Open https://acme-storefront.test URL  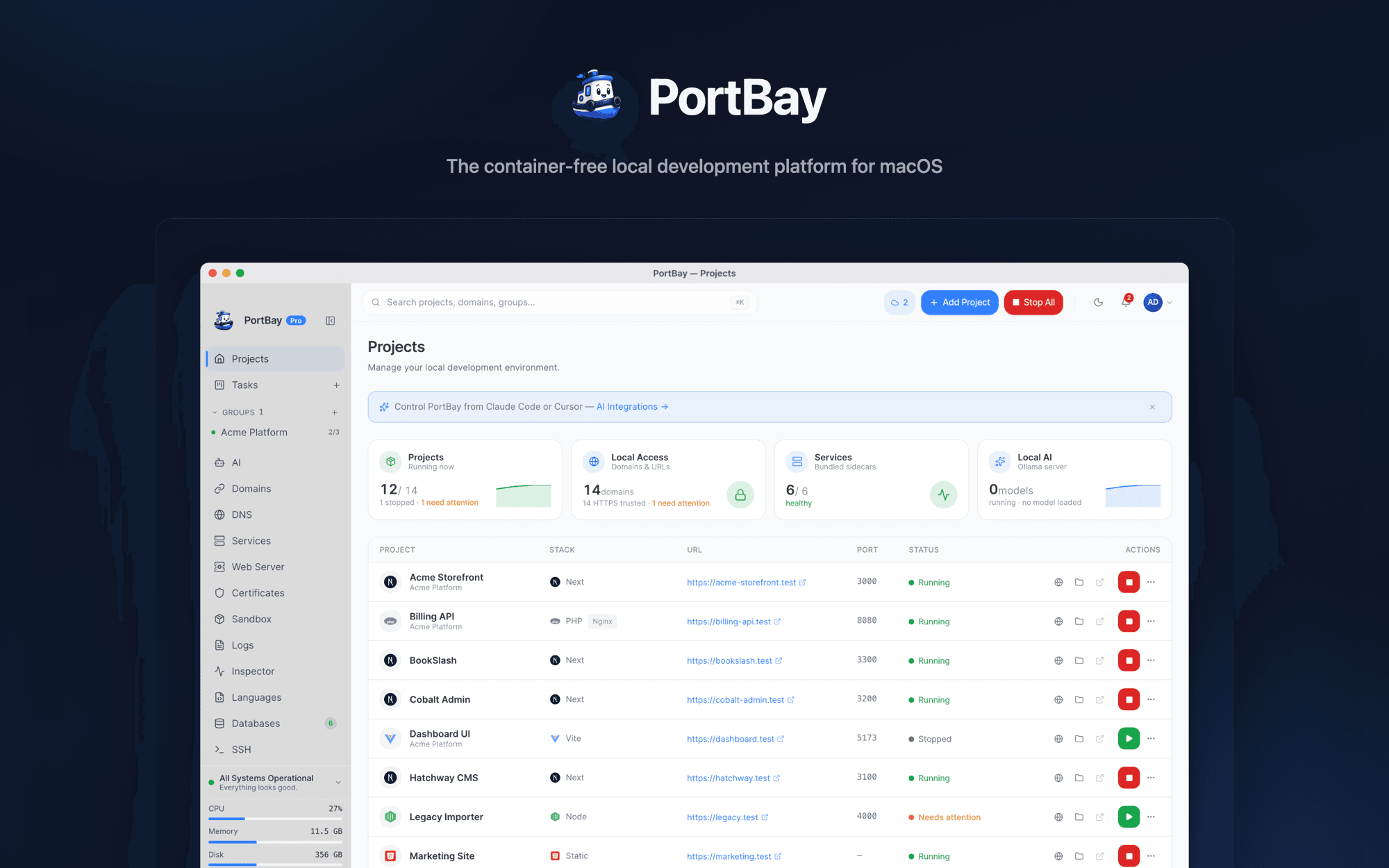[x=746, y=583]
